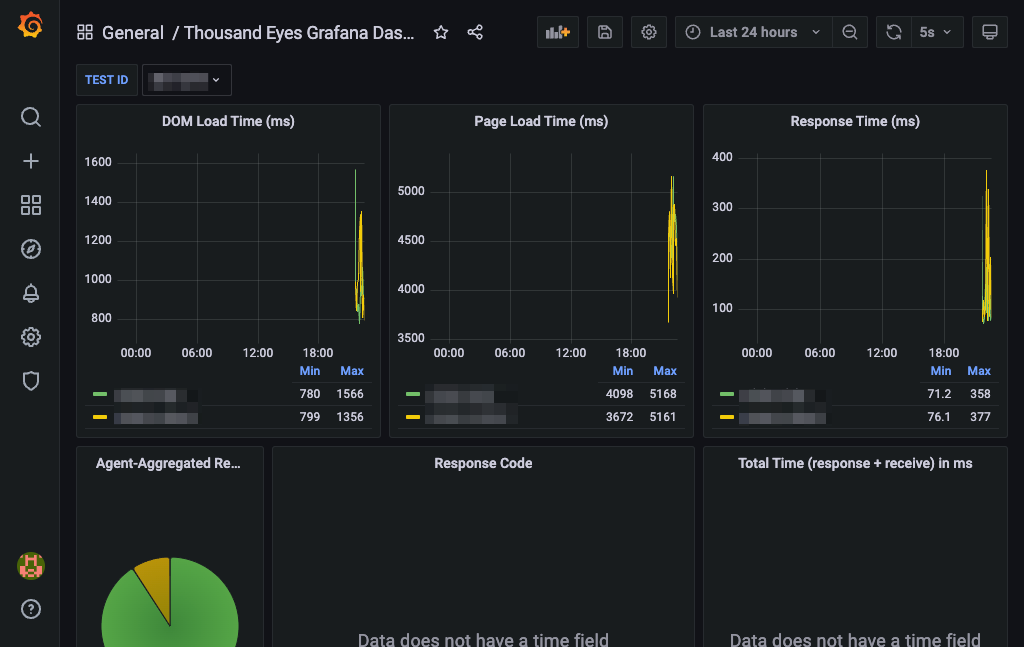Open the Alerting bell icon
The width and height of the screenshot is (1024, 647).
pyautogui.click(x=31, y=293)
